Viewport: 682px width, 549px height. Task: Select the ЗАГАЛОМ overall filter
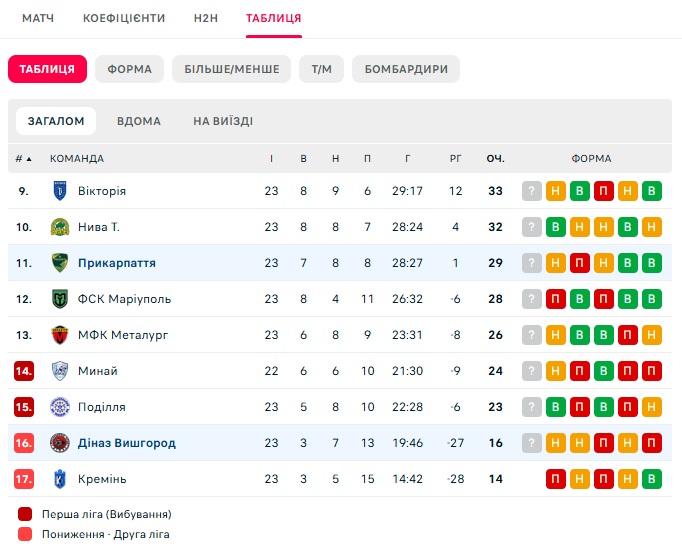pos(56,121)
